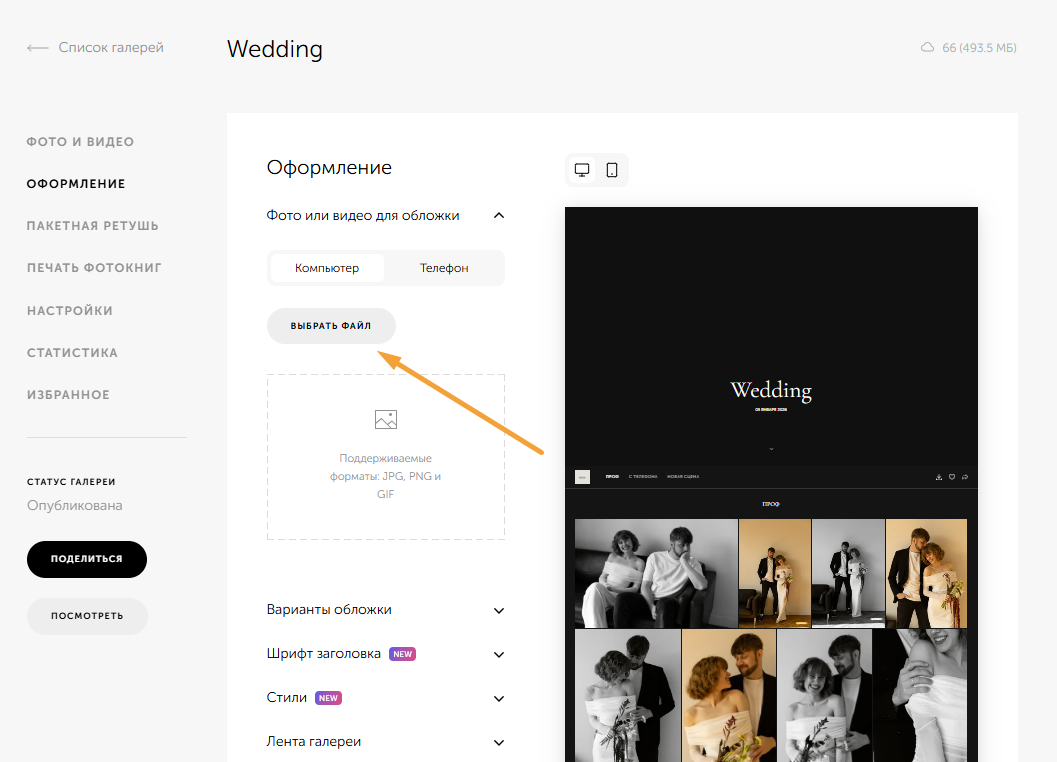The width and height of the screenshot is (1057, 762).
Task: Switch preview to desktop monitor icon
Action: click(x=582, y=170)
